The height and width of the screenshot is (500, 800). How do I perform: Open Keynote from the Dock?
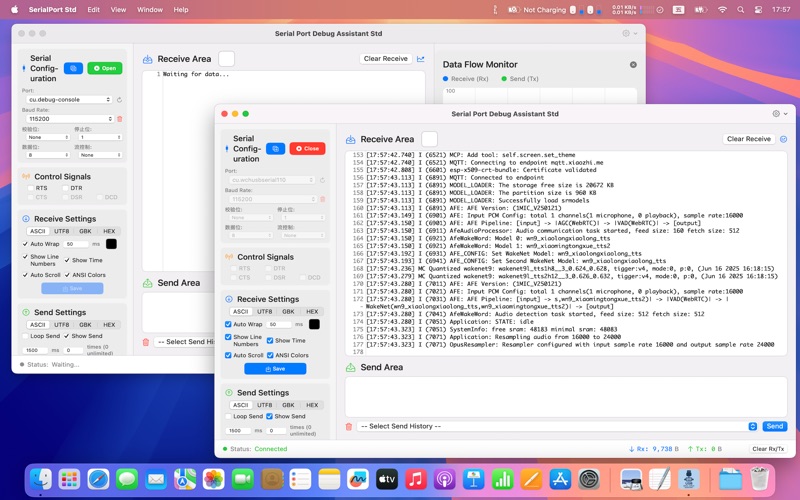(x=473, y=479)
